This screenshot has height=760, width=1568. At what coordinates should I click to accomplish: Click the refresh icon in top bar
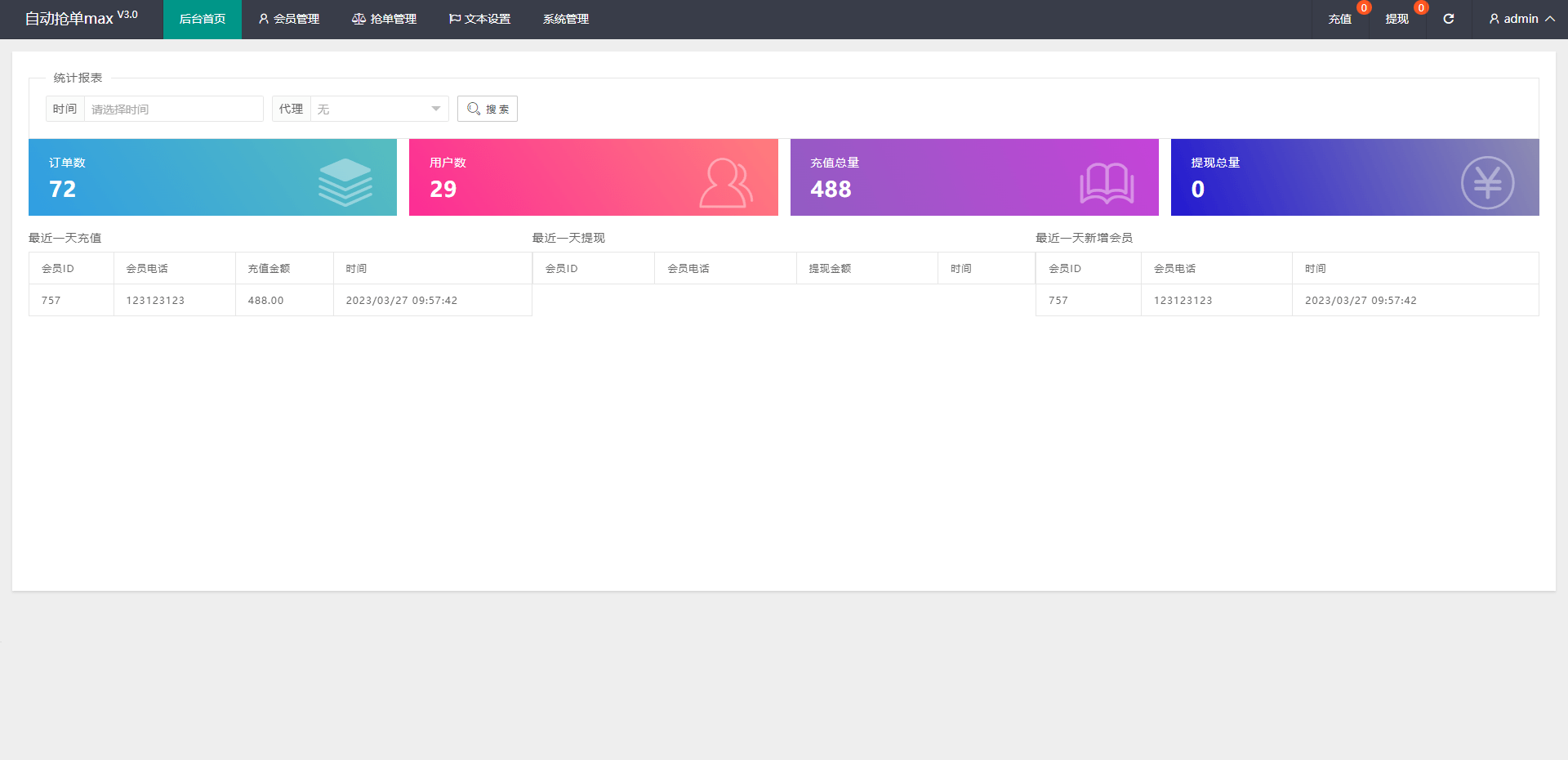point(1448,19)
